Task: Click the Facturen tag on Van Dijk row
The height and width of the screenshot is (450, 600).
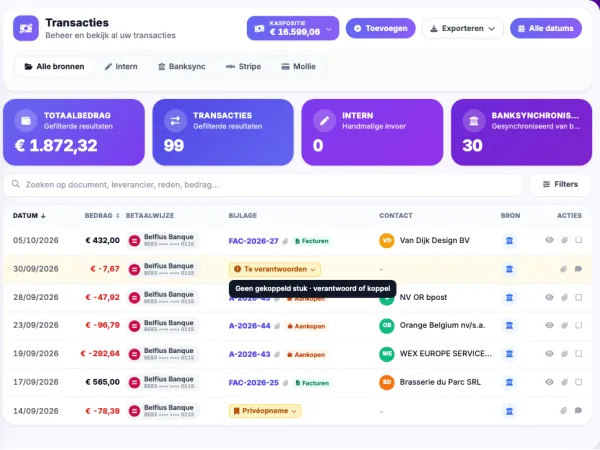Action: click(312, 241)
